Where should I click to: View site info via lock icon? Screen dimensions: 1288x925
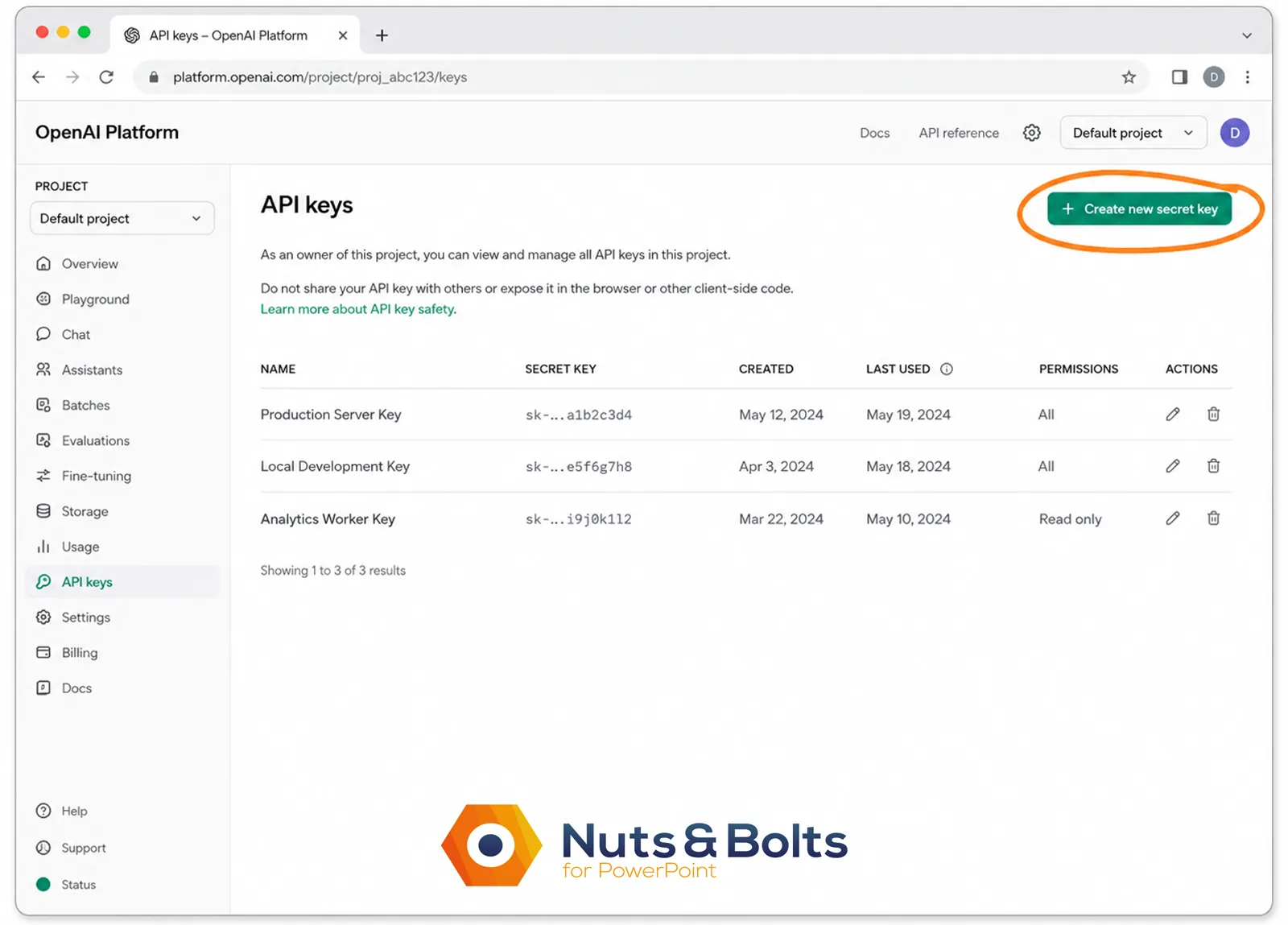tap(155, 77)
